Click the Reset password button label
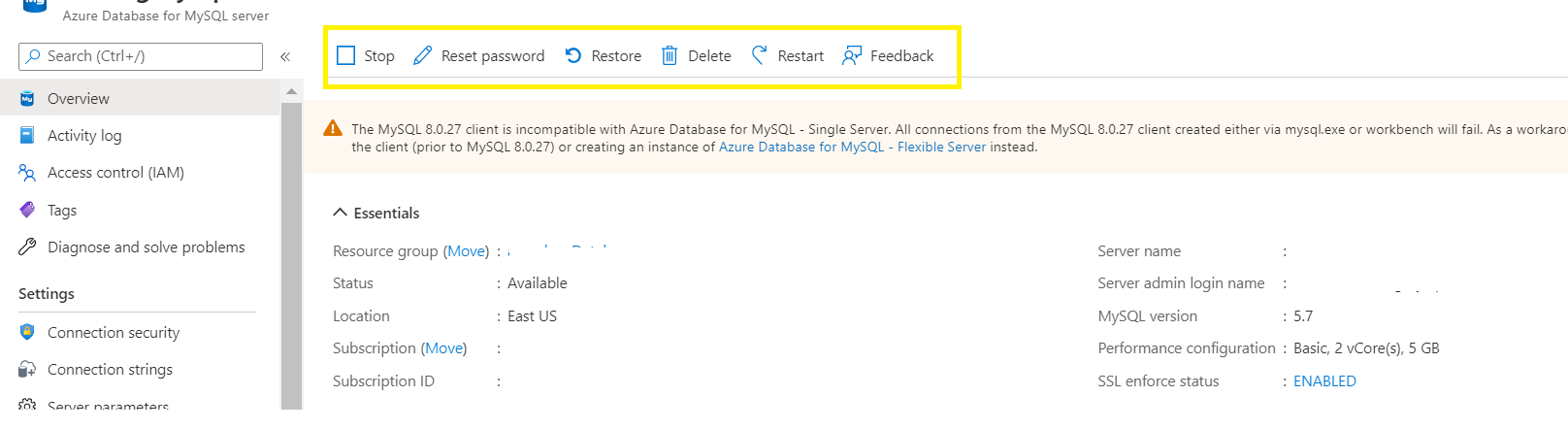The width and height of the screenshot is (1568, 429). coord(493,56)
